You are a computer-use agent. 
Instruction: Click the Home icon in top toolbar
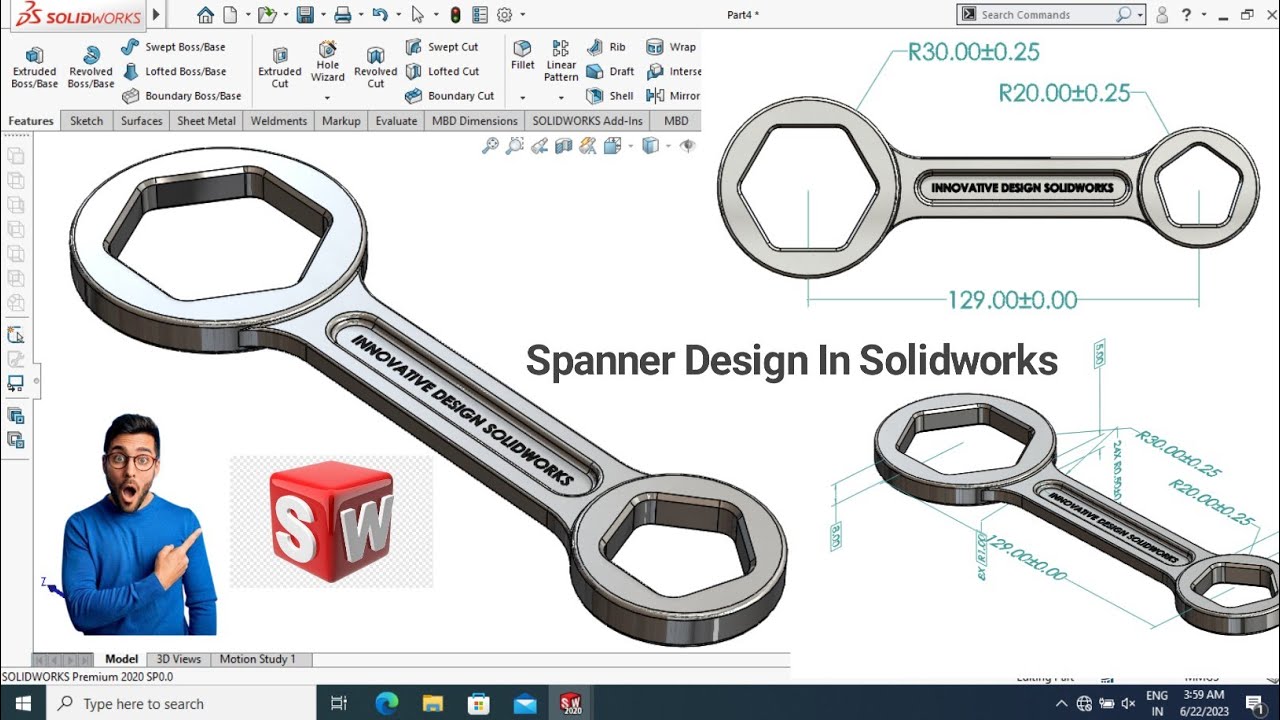(205, 15)
